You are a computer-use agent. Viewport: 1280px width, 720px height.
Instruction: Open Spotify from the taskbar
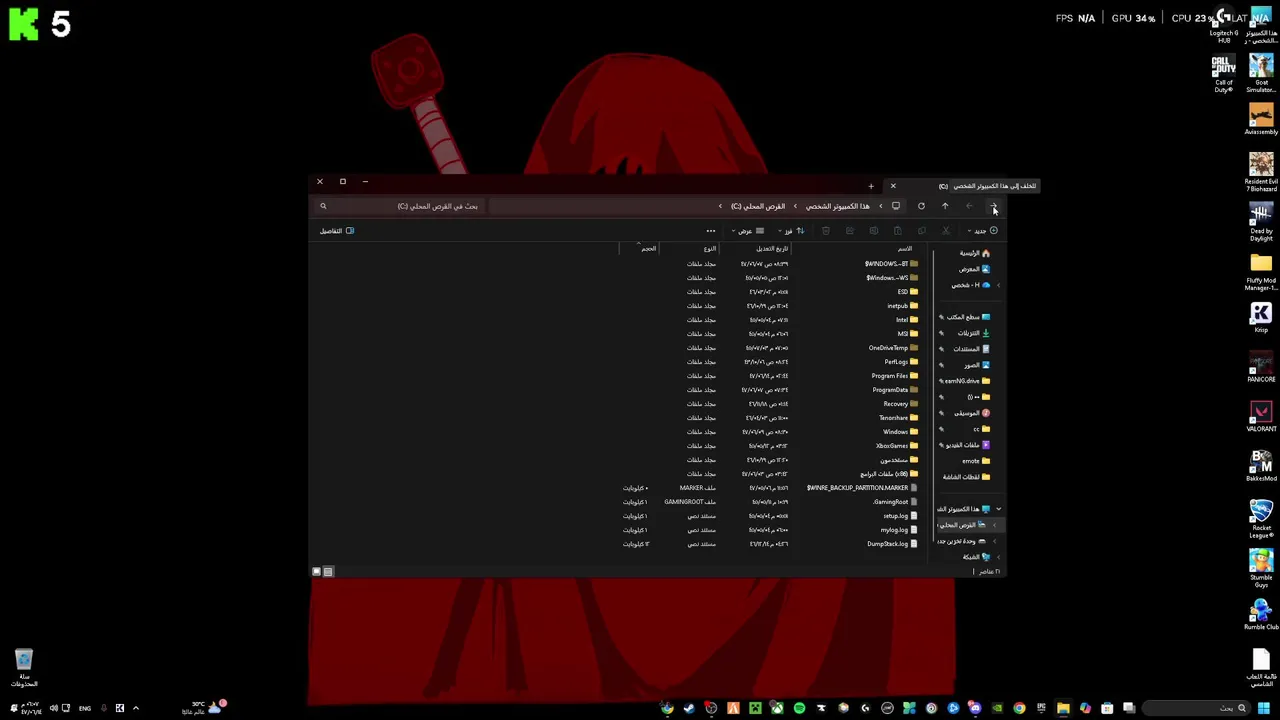pos(799,708)
